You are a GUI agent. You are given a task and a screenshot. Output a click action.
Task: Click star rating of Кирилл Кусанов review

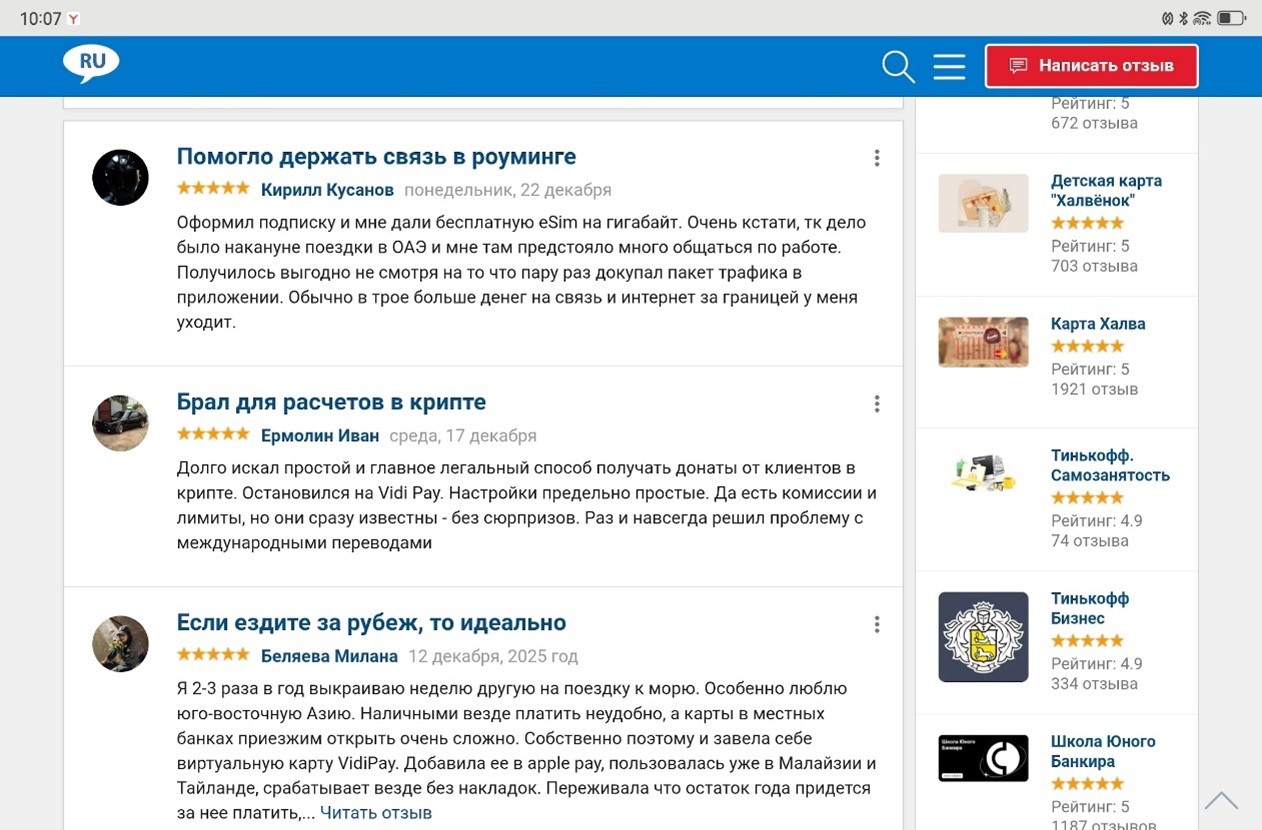213,188
